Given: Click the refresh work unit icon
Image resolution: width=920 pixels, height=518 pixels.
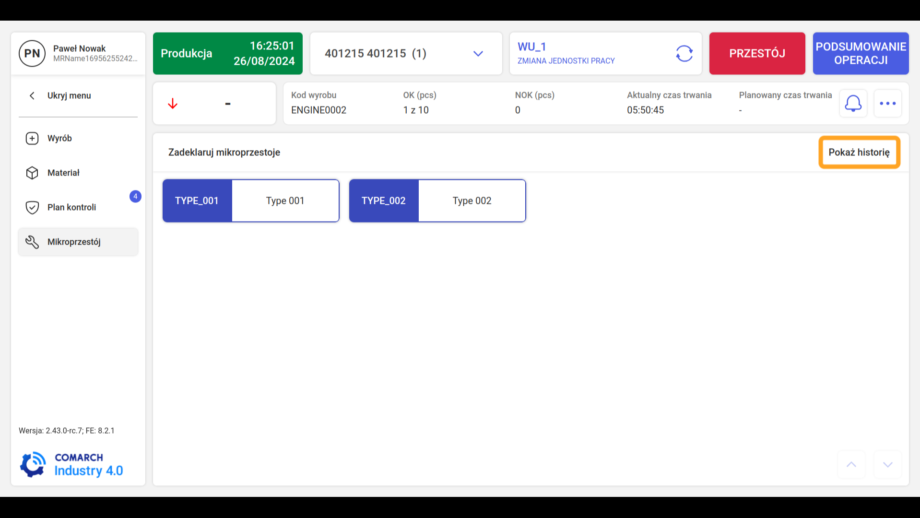Looking at the screenshot, I should point(684,53).
